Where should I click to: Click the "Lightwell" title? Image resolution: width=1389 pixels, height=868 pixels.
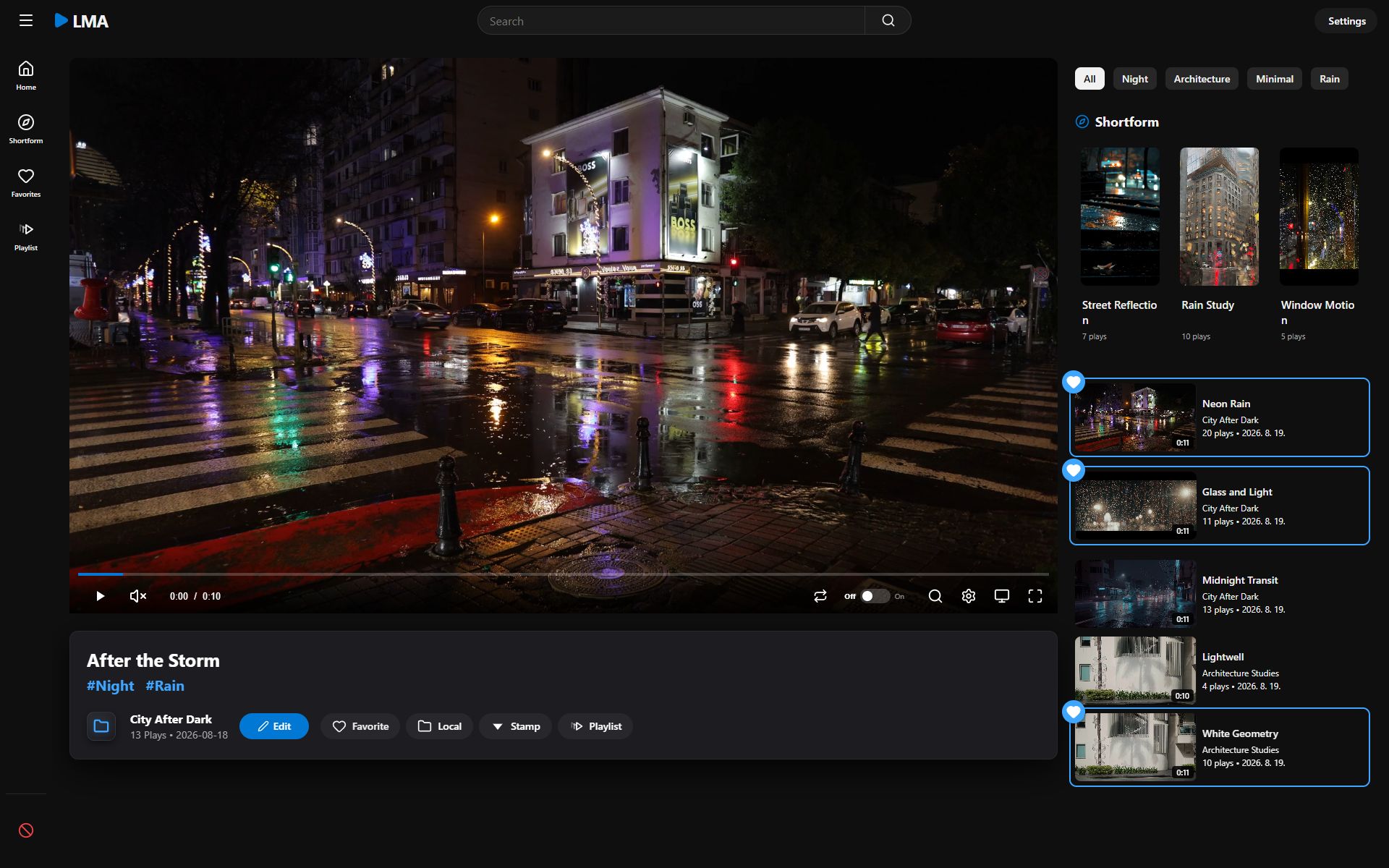[x=1223, y=657]
